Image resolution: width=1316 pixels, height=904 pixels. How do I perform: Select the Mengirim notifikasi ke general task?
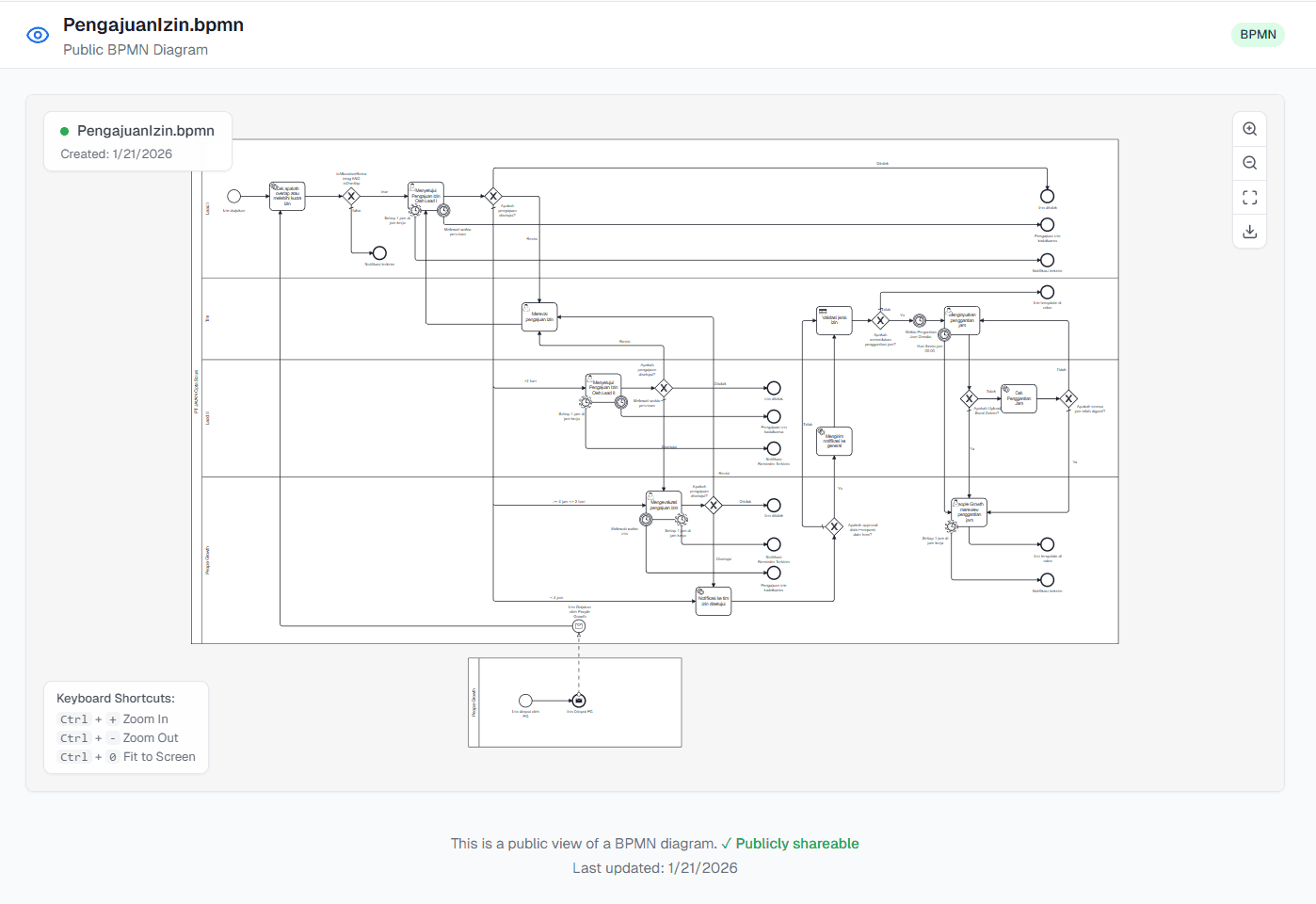[x=833, y=441]
